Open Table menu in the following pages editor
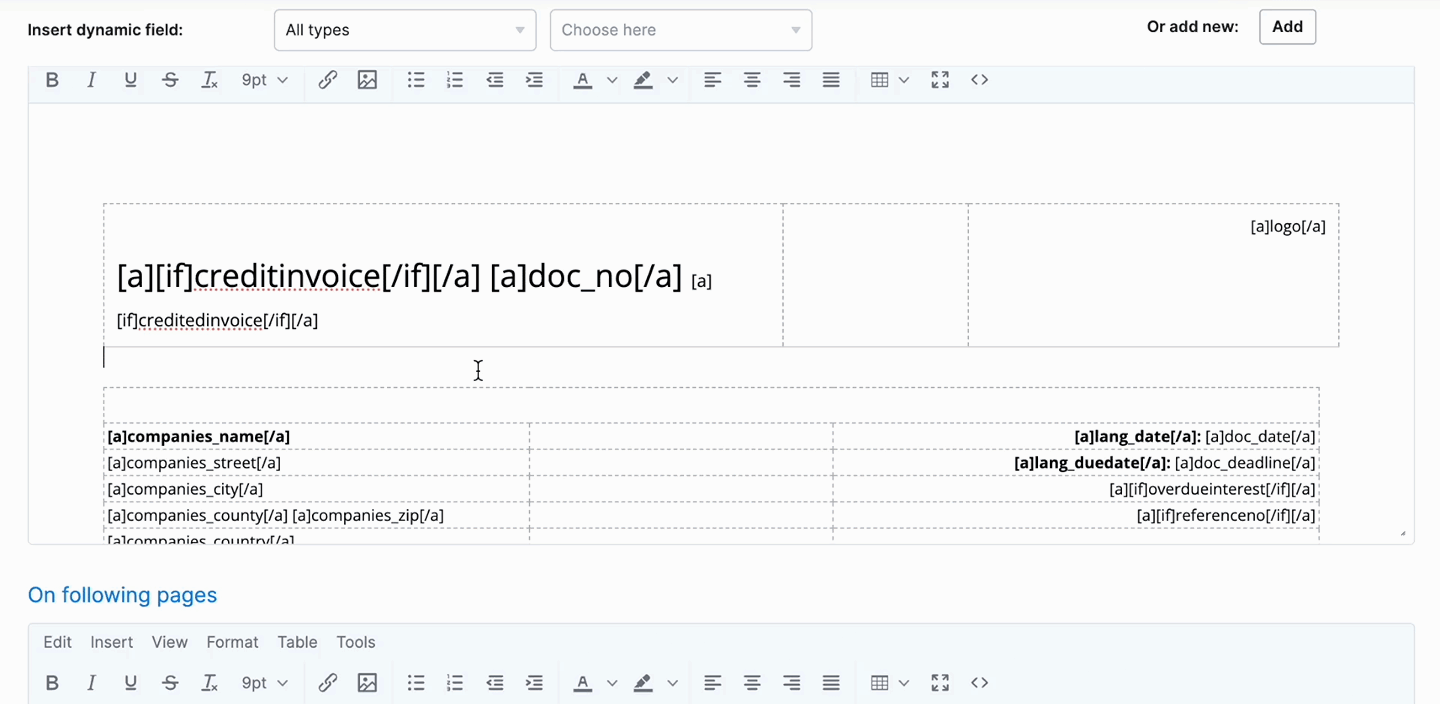Image resolution: width=1440 pixels, height=704 pixels. click(297, 642)
